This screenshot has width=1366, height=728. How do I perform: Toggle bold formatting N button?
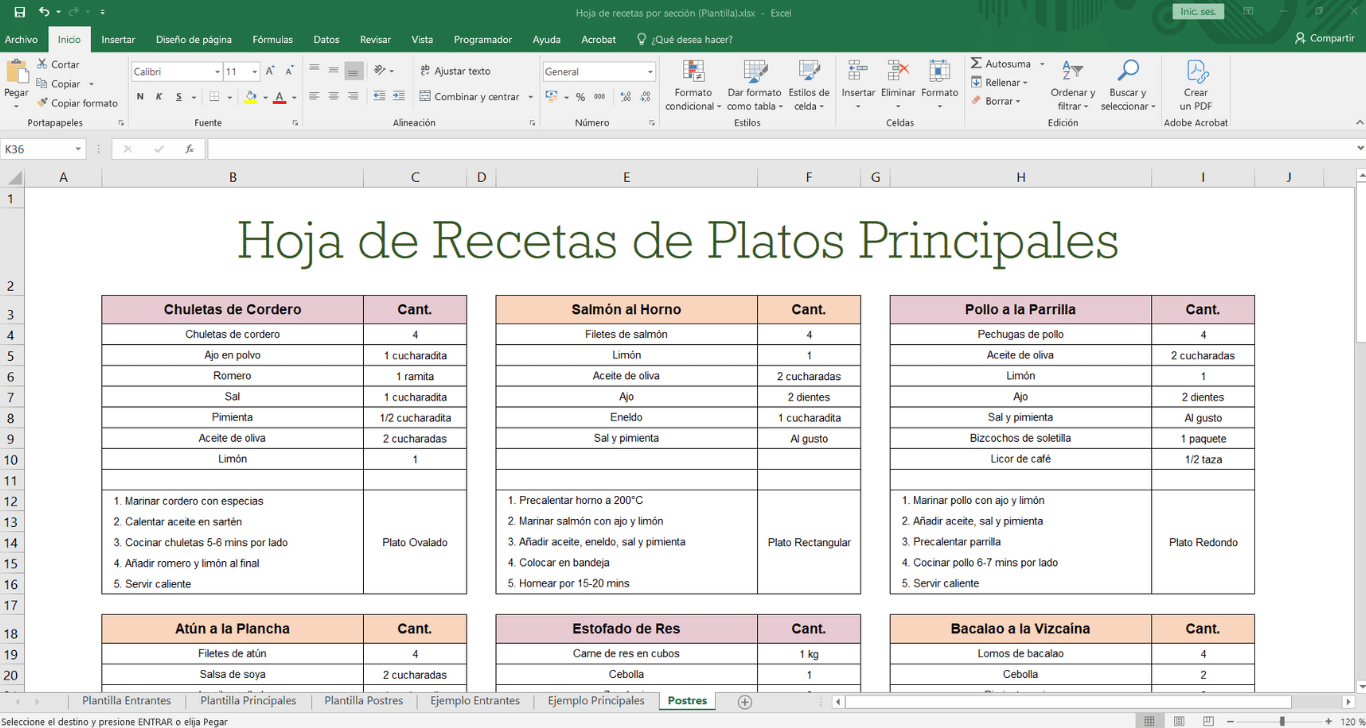click(140, 97)
